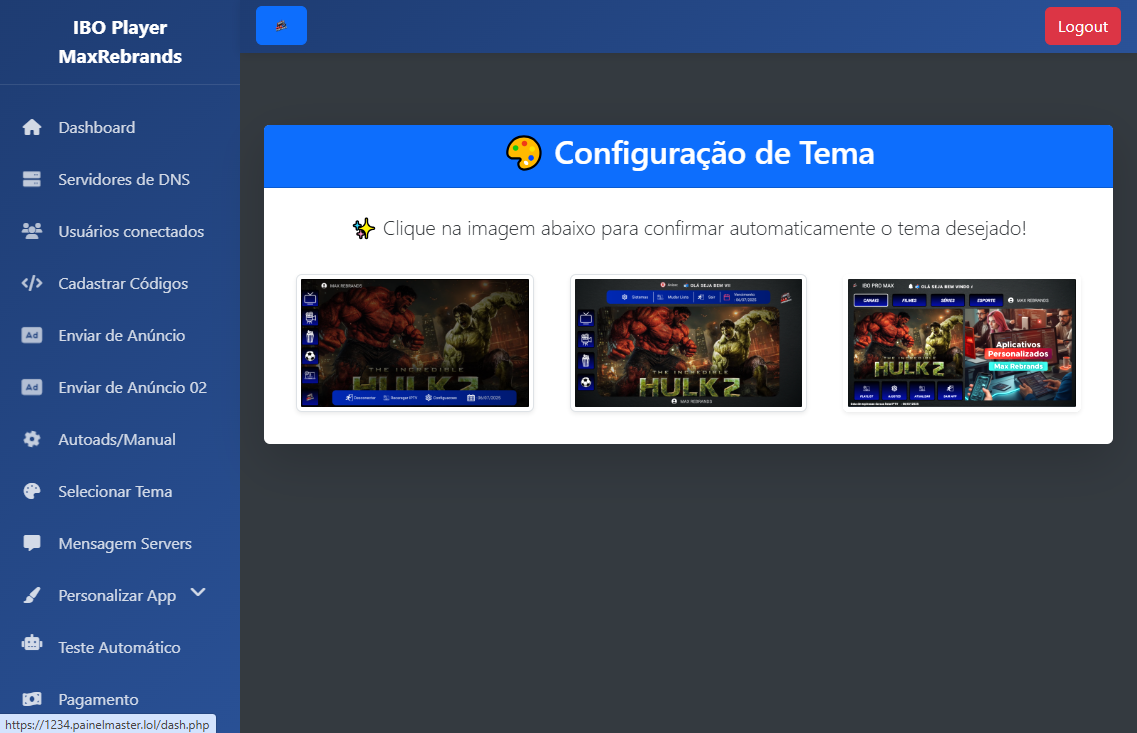Open Enviar de Anúncio menu item
Image resolution: width=1137 pixels, height=733 pixels.
121,335
